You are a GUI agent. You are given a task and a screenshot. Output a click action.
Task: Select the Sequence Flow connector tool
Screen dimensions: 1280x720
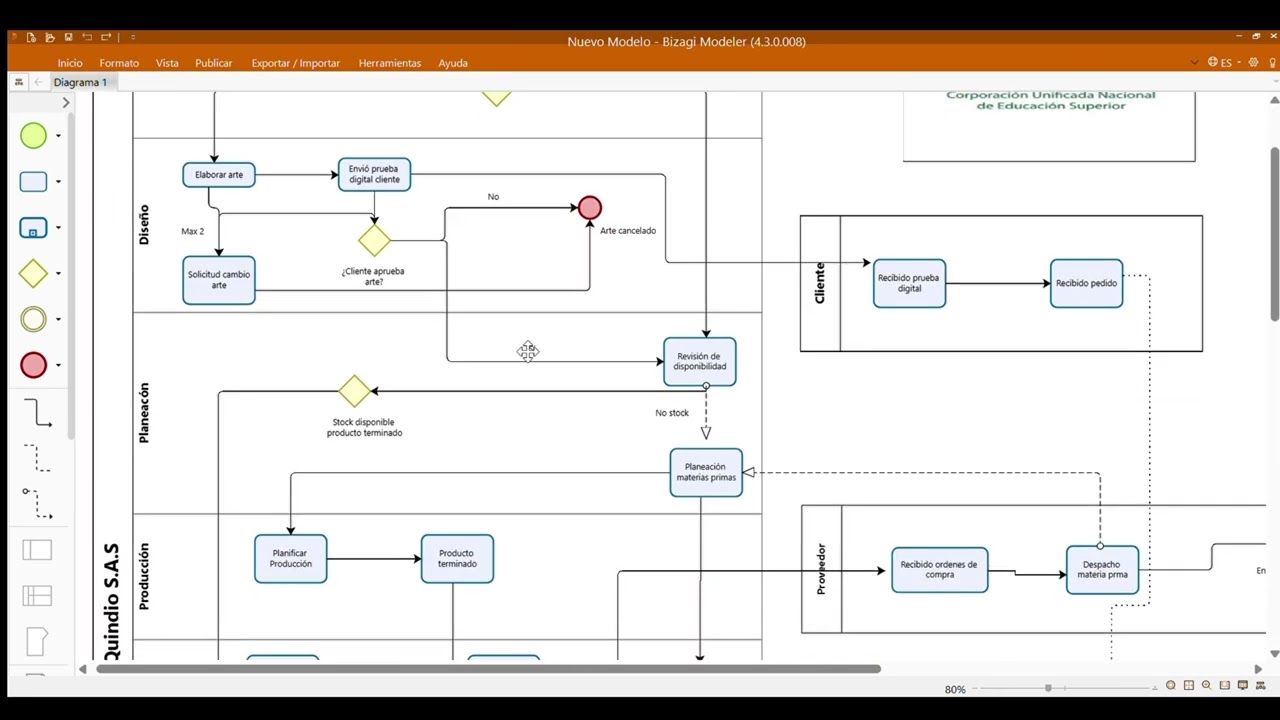click(37, 413)
